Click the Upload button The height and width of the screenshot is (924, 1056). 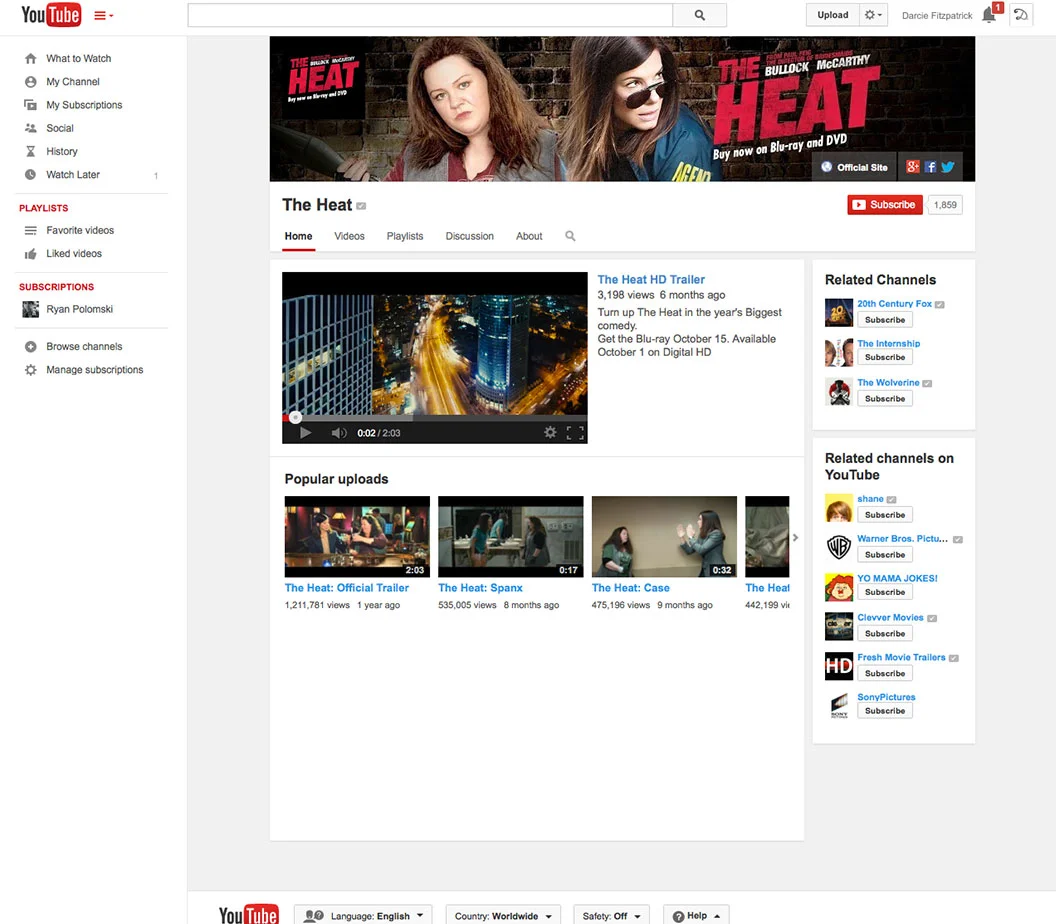(x=832, y=15)
